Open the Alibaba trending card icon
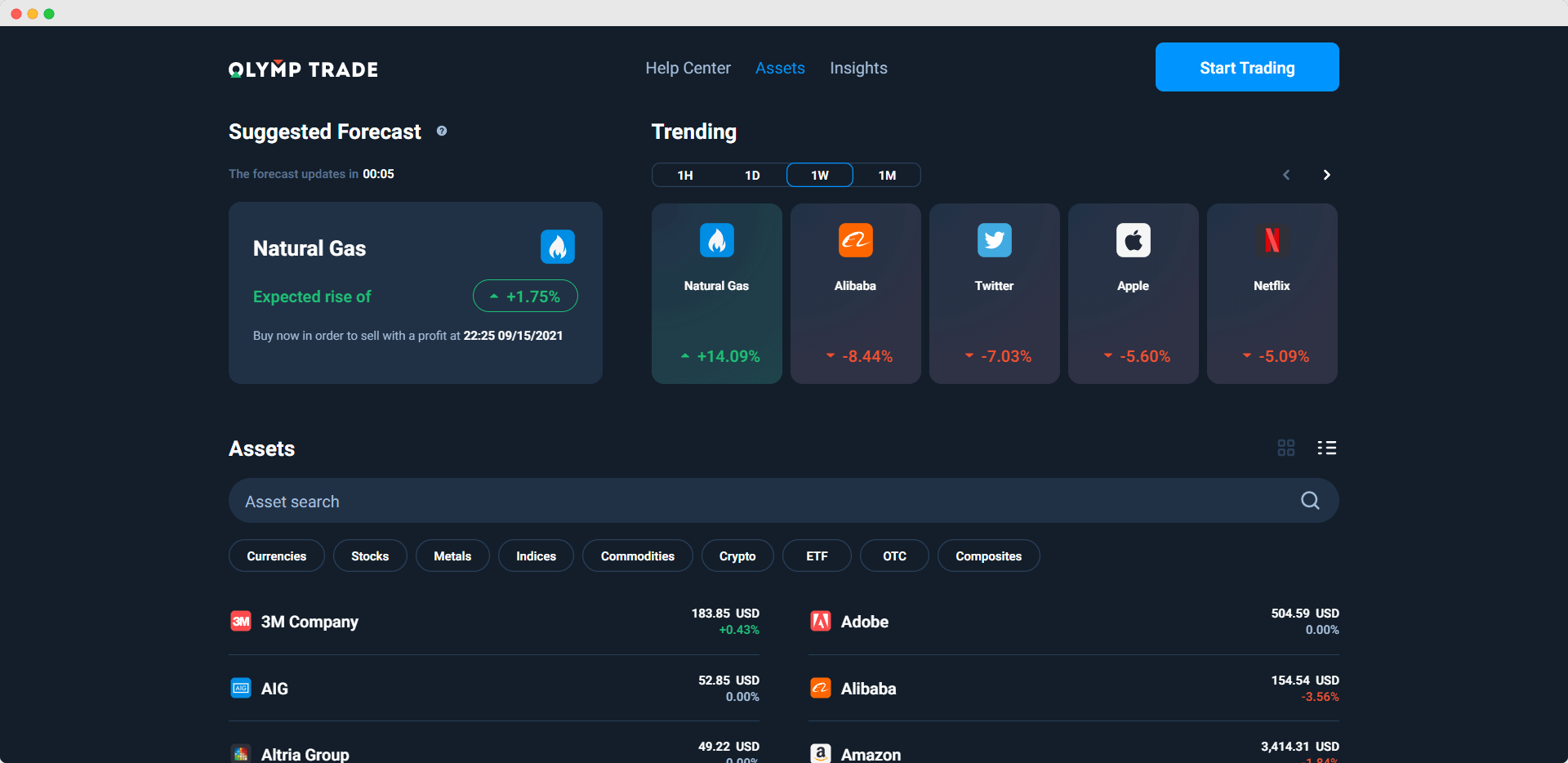This screenshot has width=1568, height=763. [x=856, y=240]
